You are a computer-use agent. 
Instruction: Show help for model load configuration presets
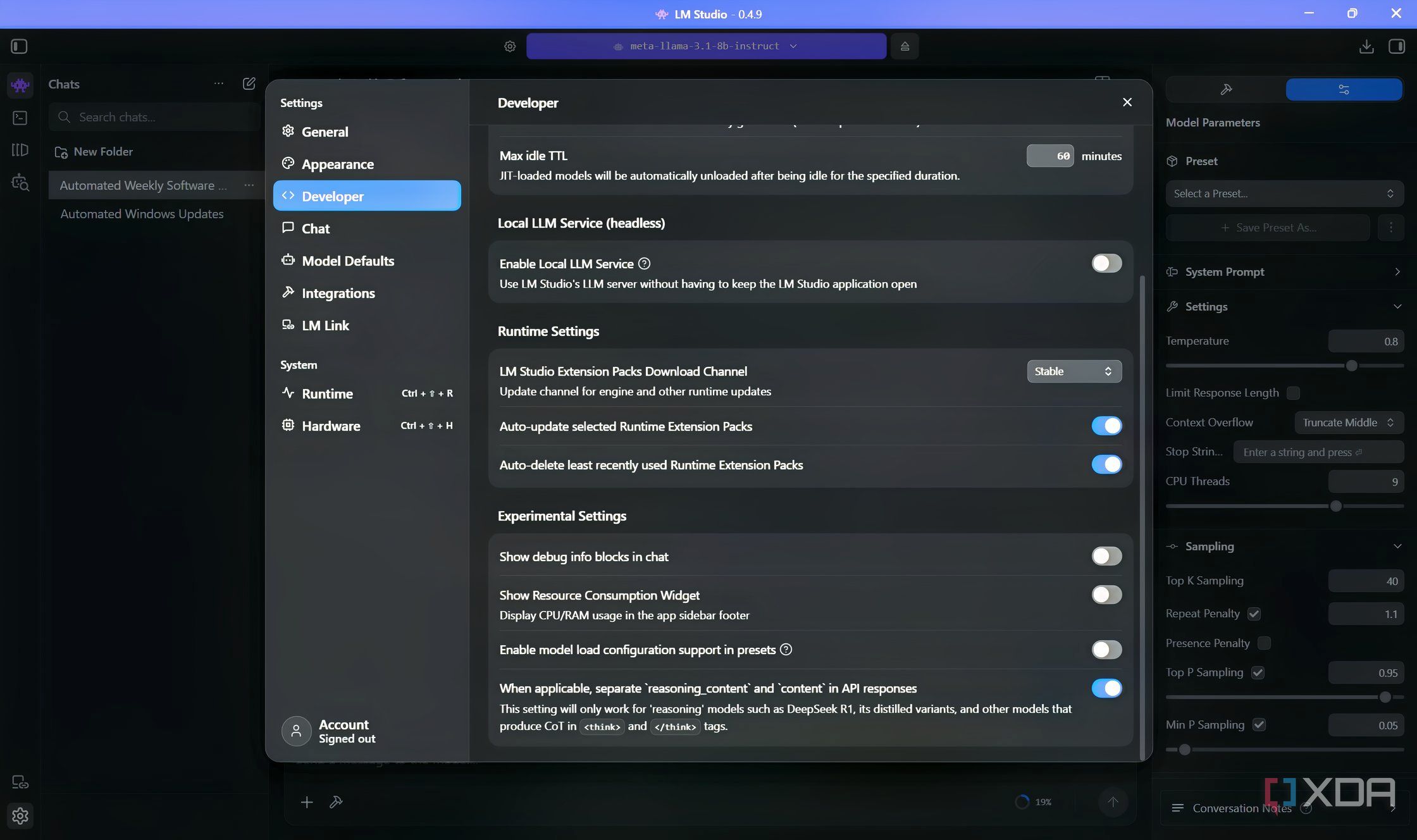tap(786, 650)
